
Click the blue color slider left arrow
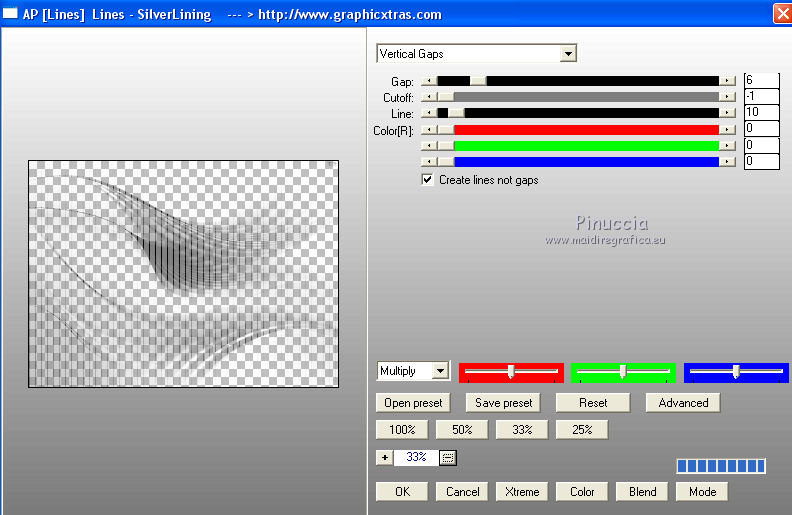pyautogui.click(x=429, y=162)
